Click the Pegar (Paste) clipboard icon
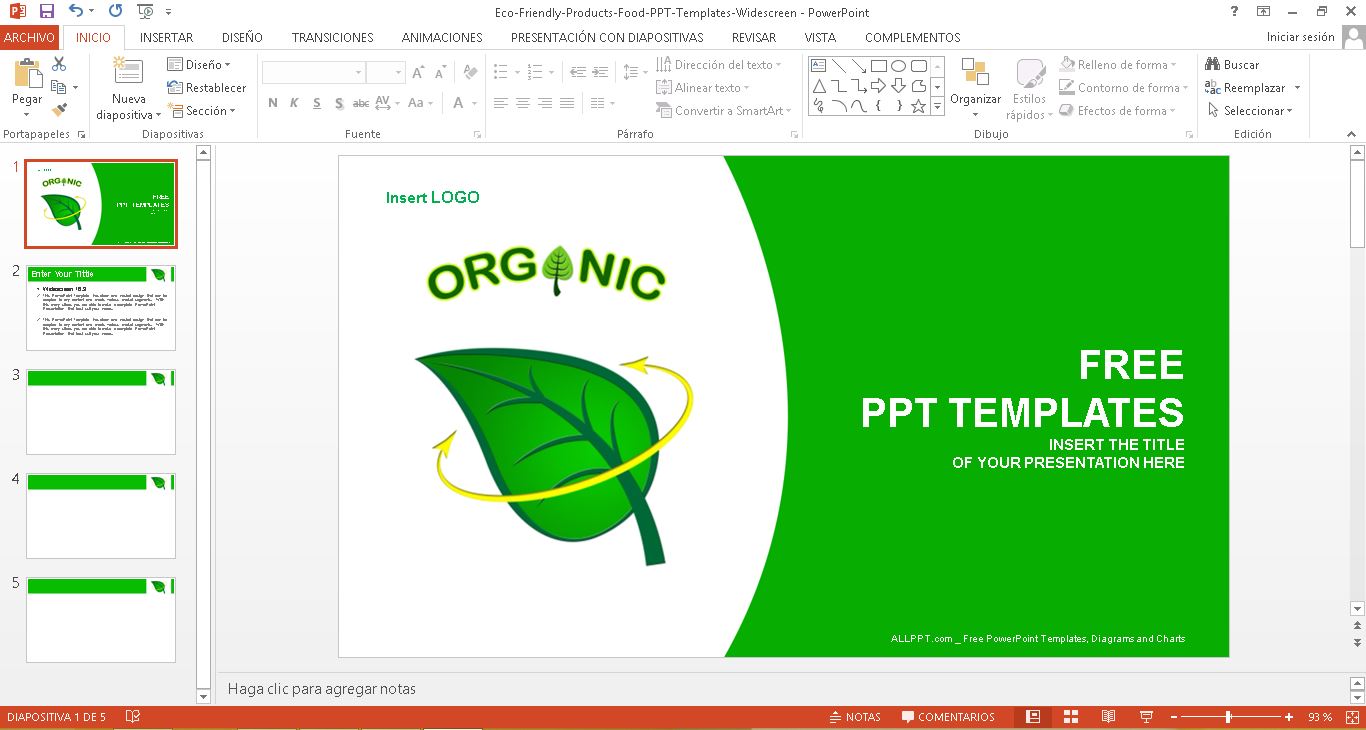This screenshot has width=1366, height=730. coord(27,74)
